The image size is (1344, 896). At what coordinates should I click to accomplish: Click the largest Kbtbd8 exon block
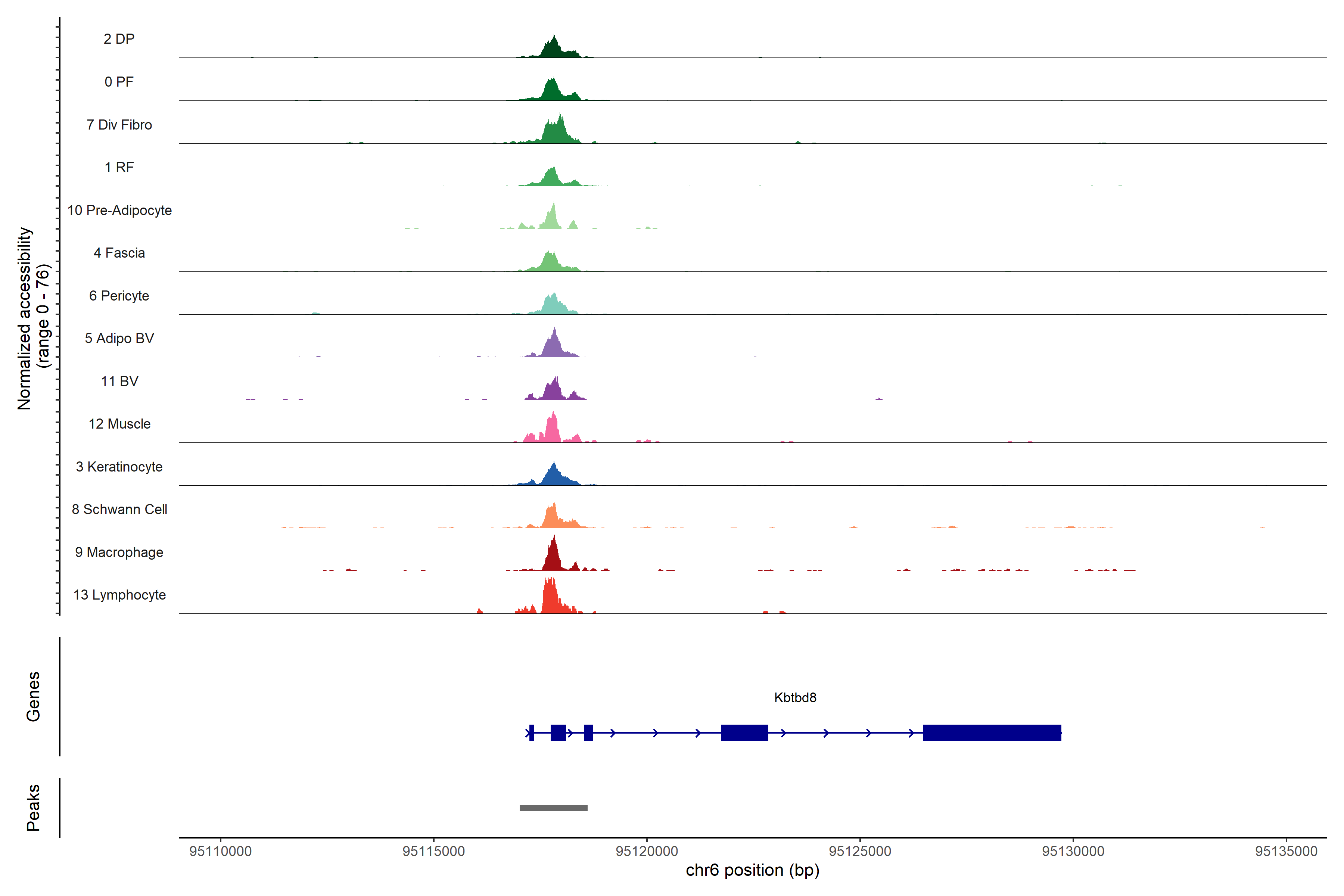click(x=992, y=732)
